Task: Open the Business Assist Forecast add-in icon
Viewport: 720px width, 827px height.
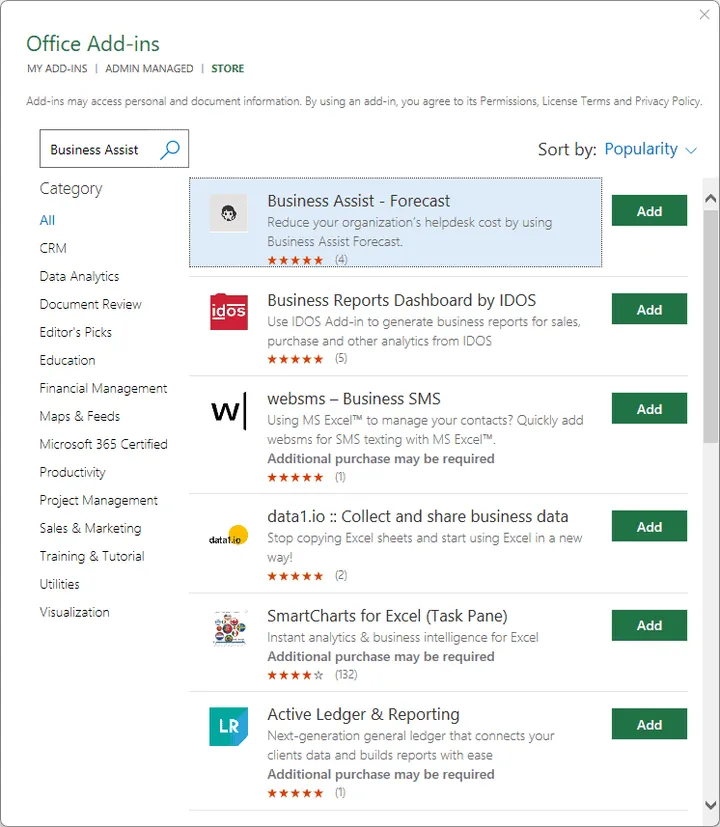Action: click(x=229, y=214)
